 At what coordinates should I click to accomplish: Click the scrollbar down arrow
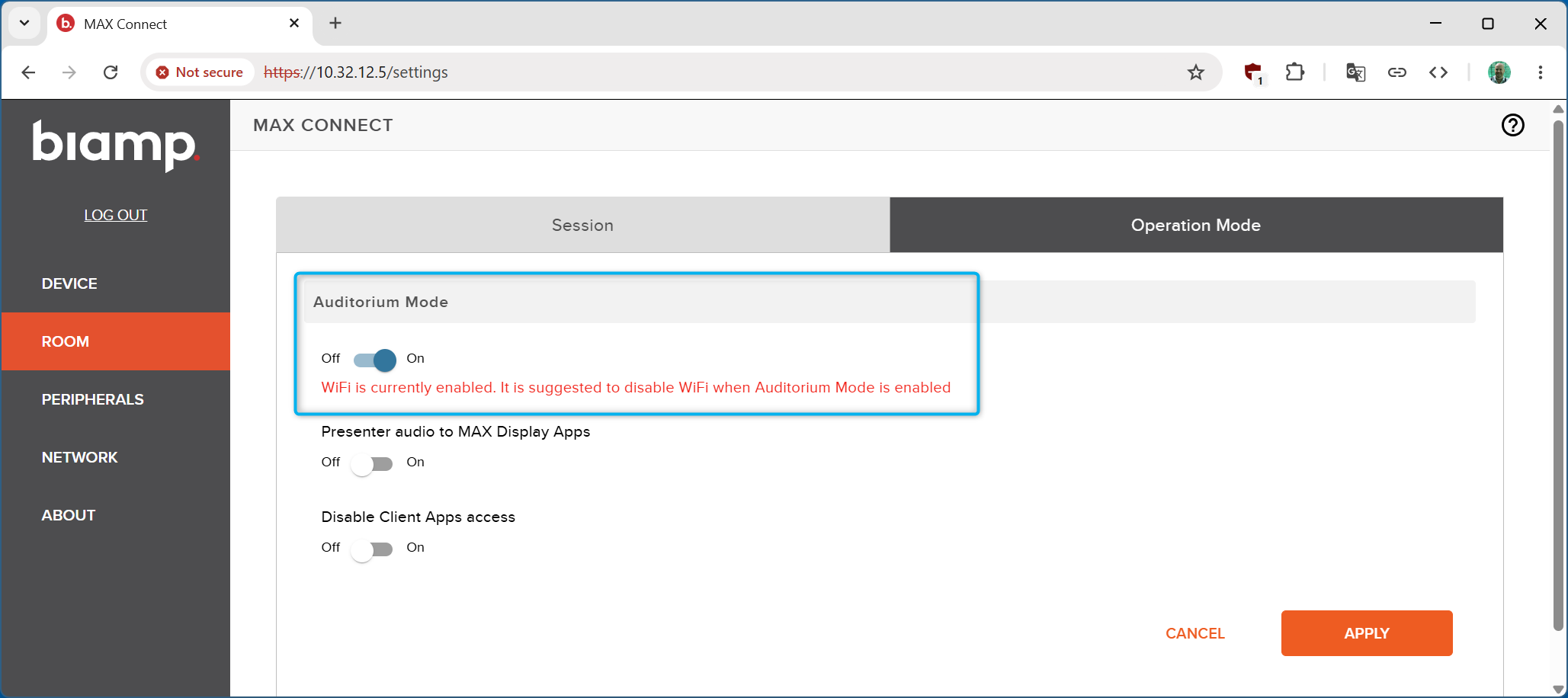[1558, 689]
